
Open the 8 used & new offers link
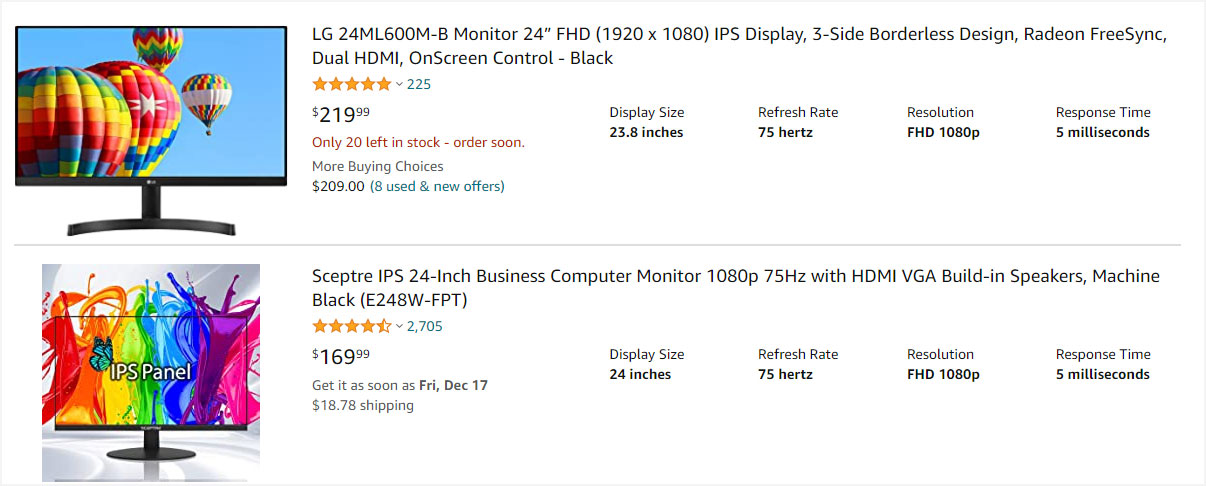tap(437, 186)
